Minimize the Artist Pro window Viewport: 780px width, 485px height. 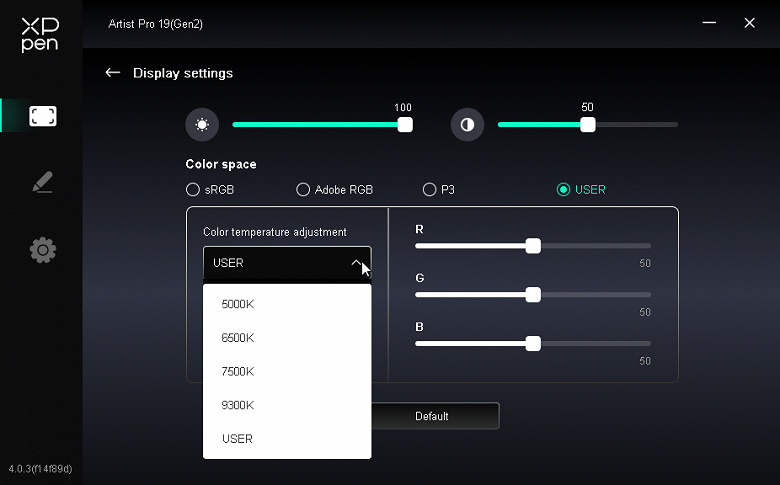tap(709, 22)
